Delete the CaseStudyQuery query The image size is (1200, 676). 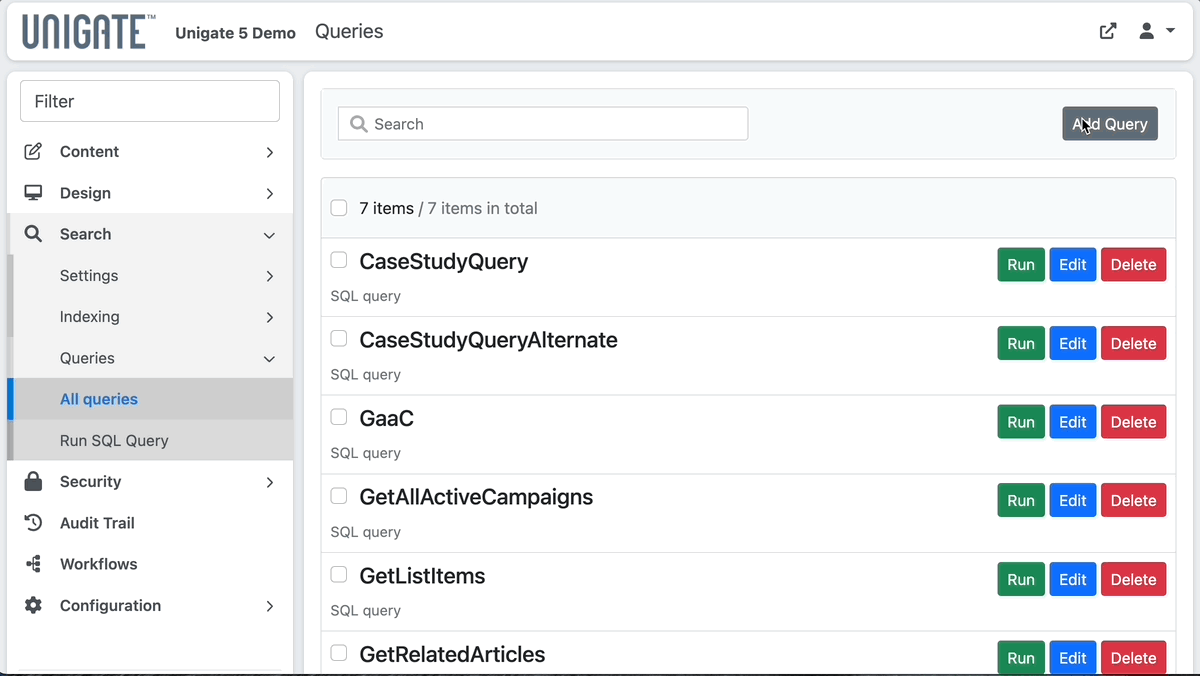[1134, 265]
